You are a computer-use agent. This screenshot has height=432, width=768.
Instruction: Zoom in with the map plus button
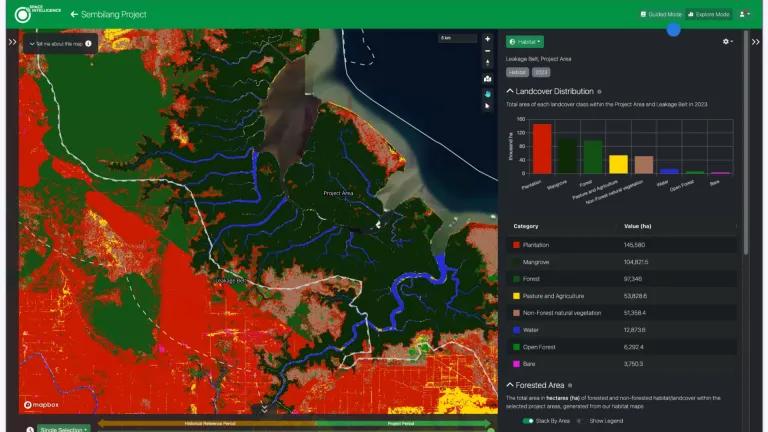tap(487, 39)
